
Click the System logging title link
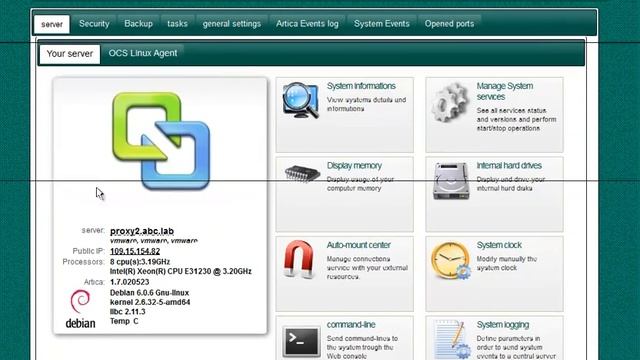click(x=503, y=325)
